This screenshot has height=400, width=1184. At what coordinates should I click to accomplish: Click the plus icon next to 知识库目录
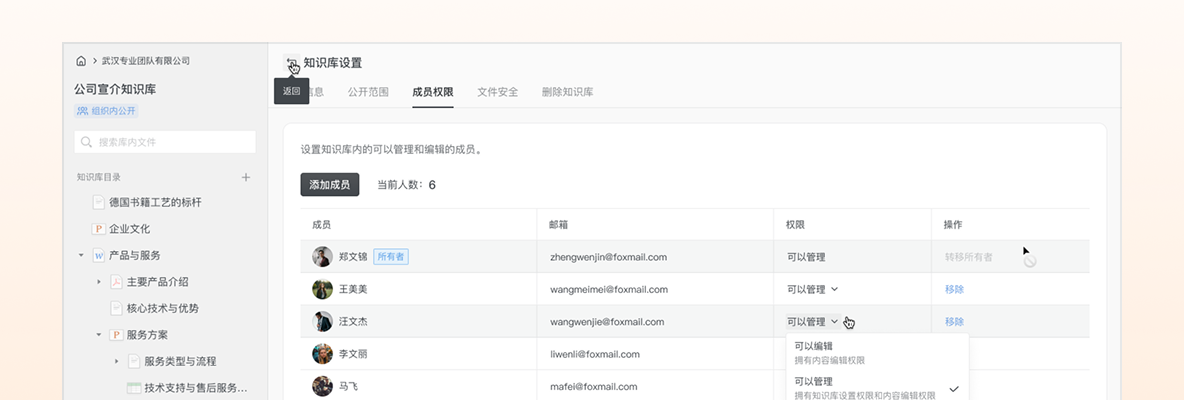[x=245, y=177]
